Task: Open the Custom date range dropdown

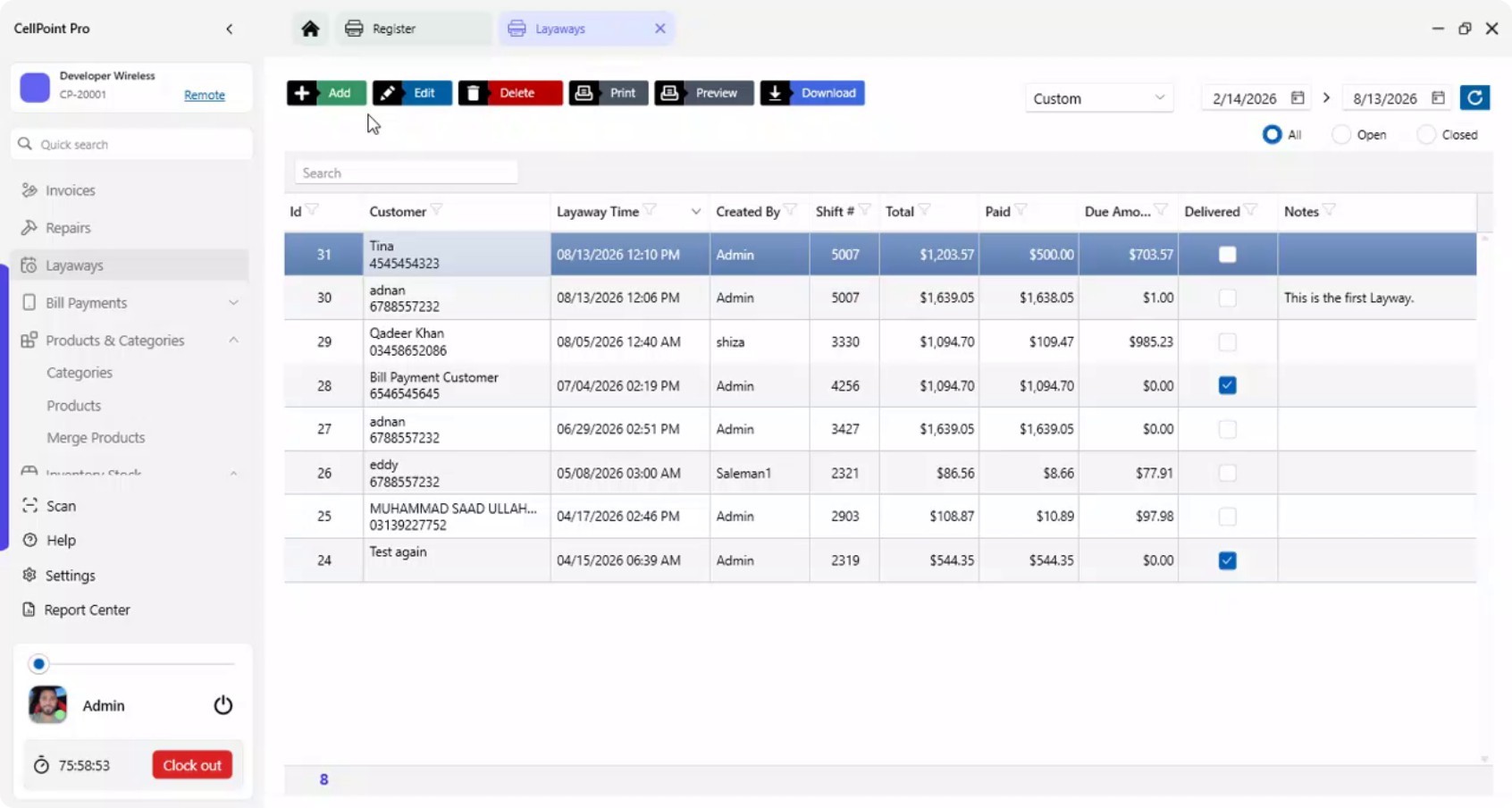Action: point(1098,98)
